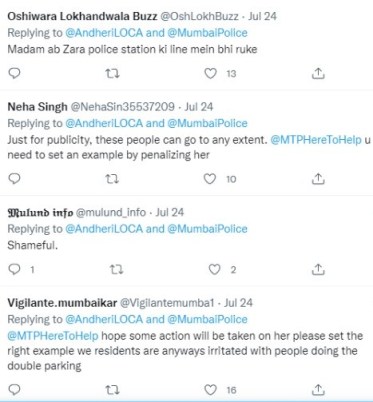The height and width of the screenshot is (402, 373).
Task: Open @MTPHereToHelp mention in Neha Singh's tweet
Action: (x=316, y=140)
